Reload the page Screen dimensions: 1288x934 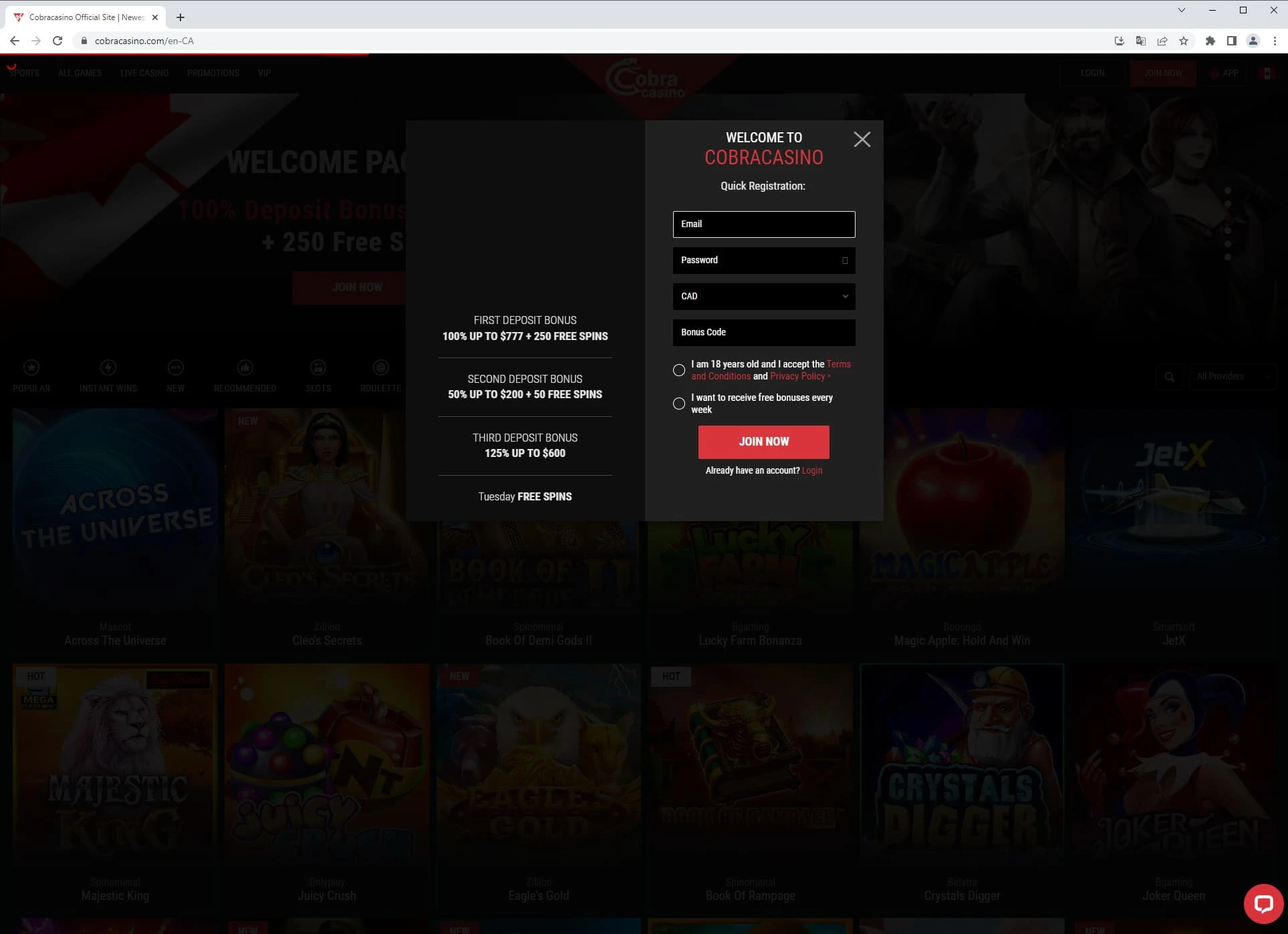57,41
